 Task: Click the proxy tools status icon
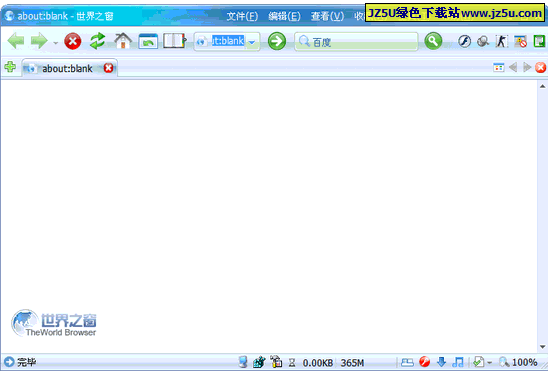point(276,362)
